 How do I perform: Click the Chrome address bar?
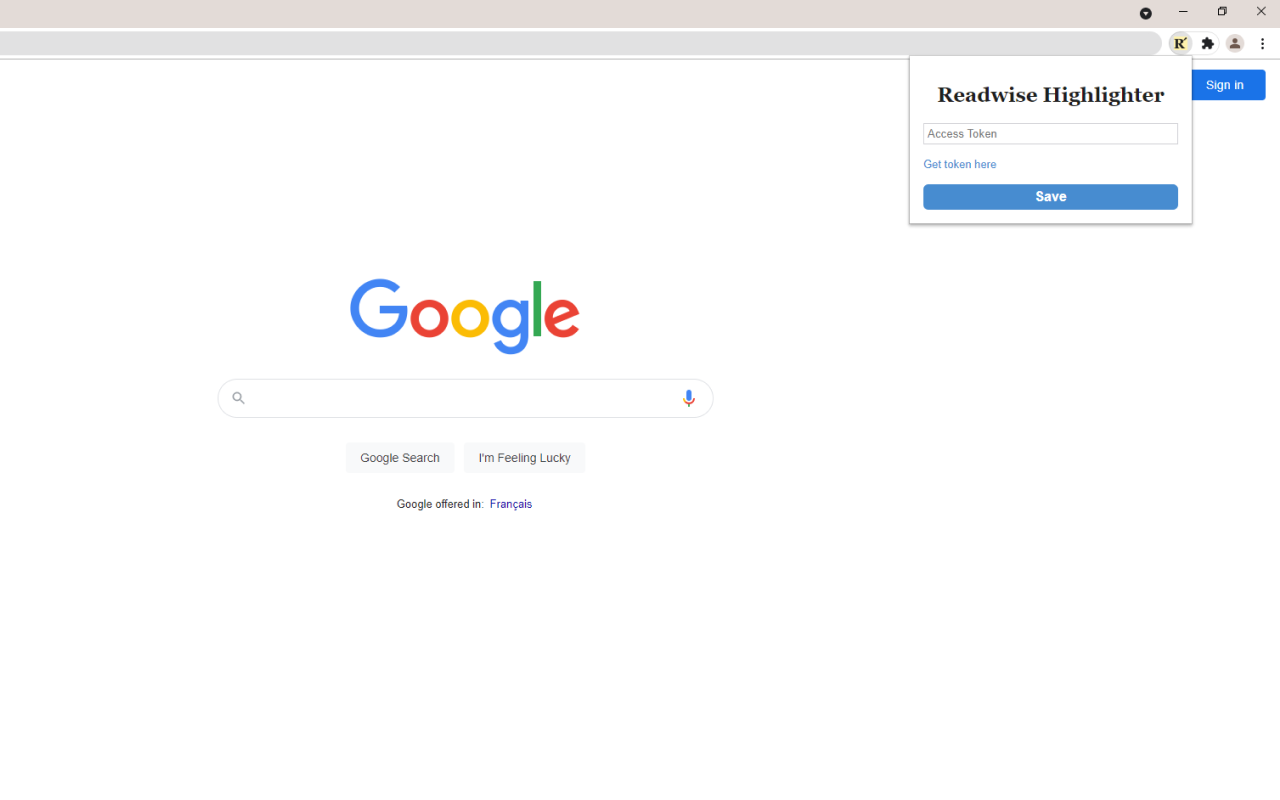pos(580,44)
